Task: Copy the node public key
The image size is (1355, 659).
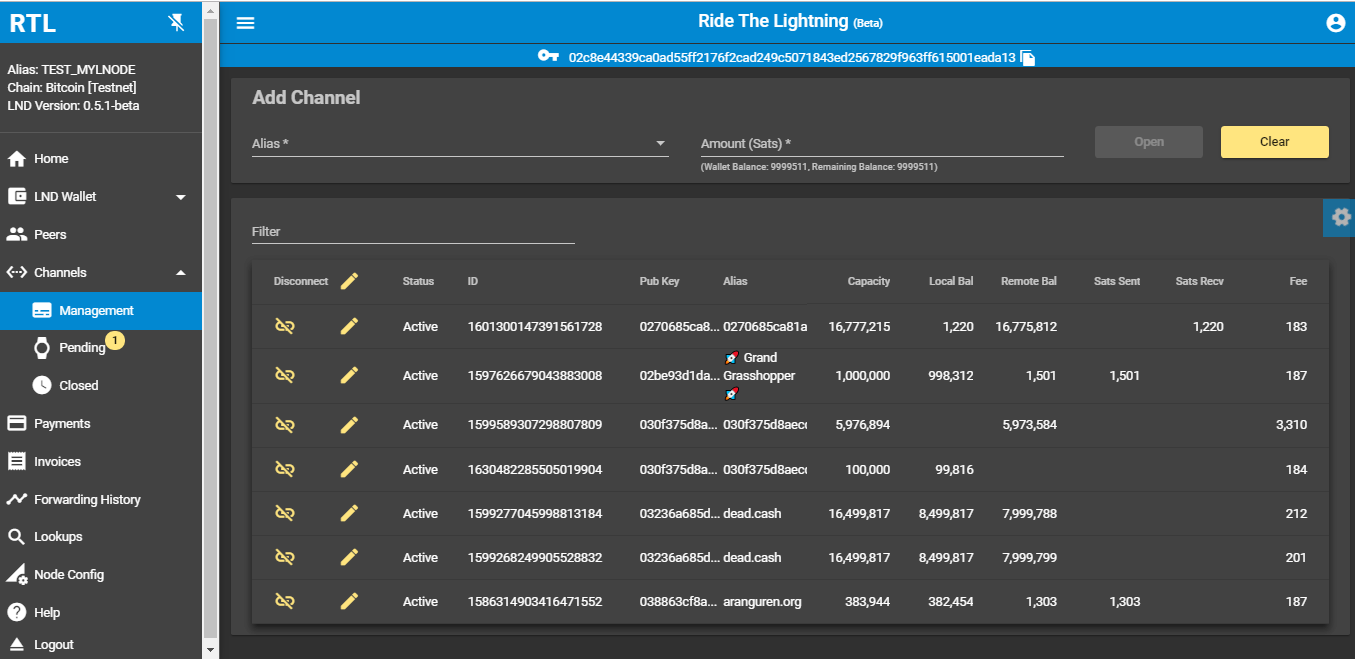Action: pyautogui.click(x=1028, y=58)
